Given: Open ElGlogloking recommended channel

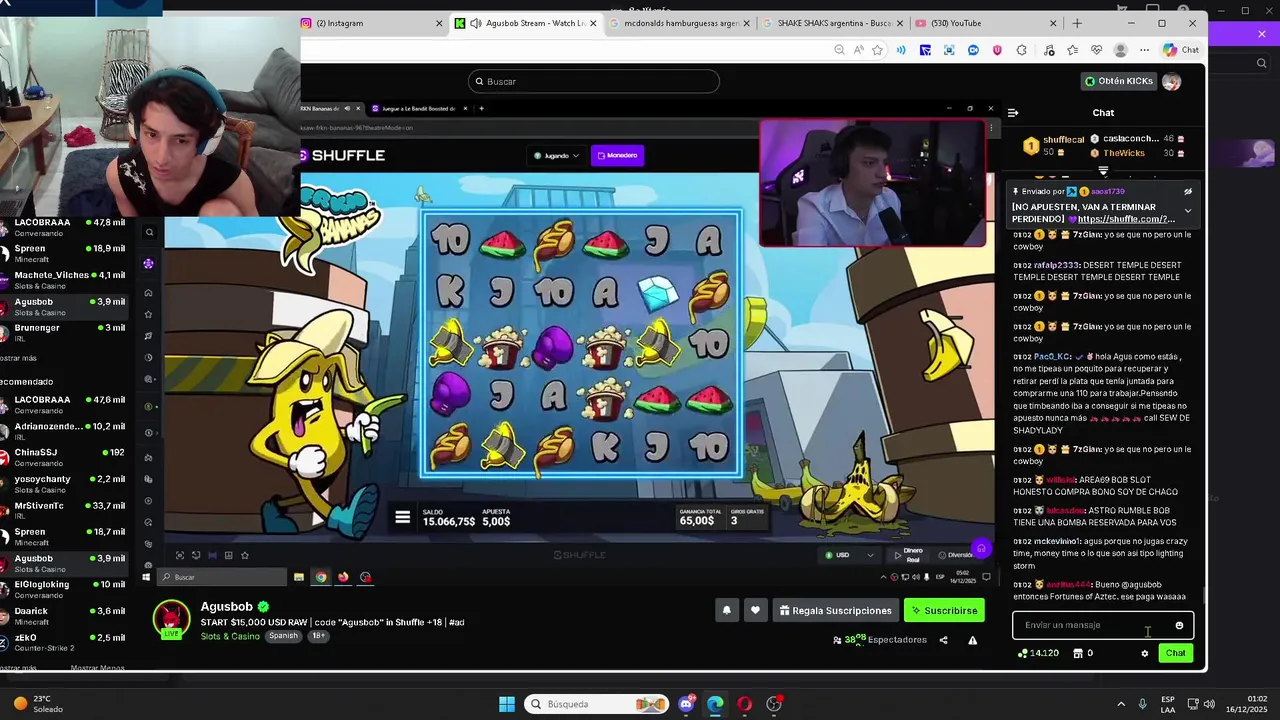Looking at the screenshot, I should (x=66, y=589).
